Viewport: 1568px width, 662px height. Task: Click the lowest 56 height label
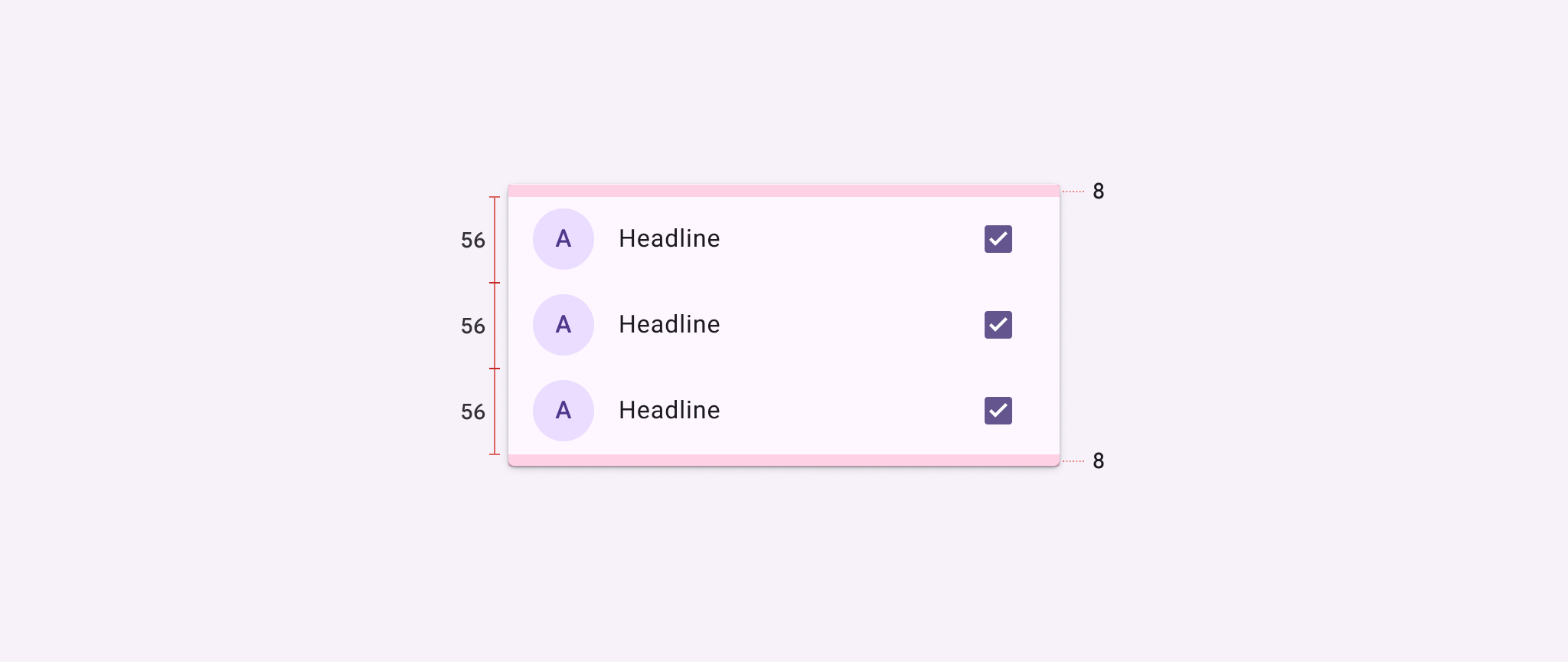pyautogui.click(x=473, y=412)
